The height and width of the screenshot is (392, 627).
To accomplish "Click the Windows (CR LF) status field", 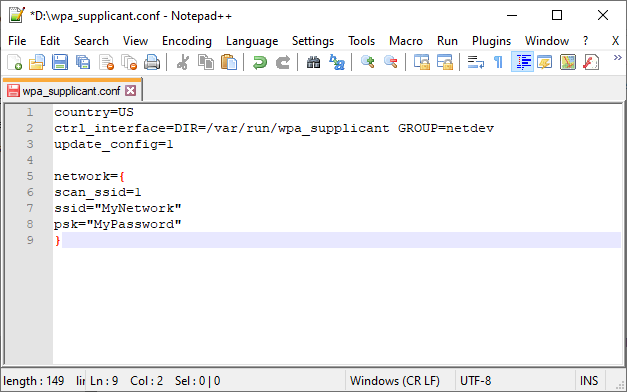I will point(395,380).
